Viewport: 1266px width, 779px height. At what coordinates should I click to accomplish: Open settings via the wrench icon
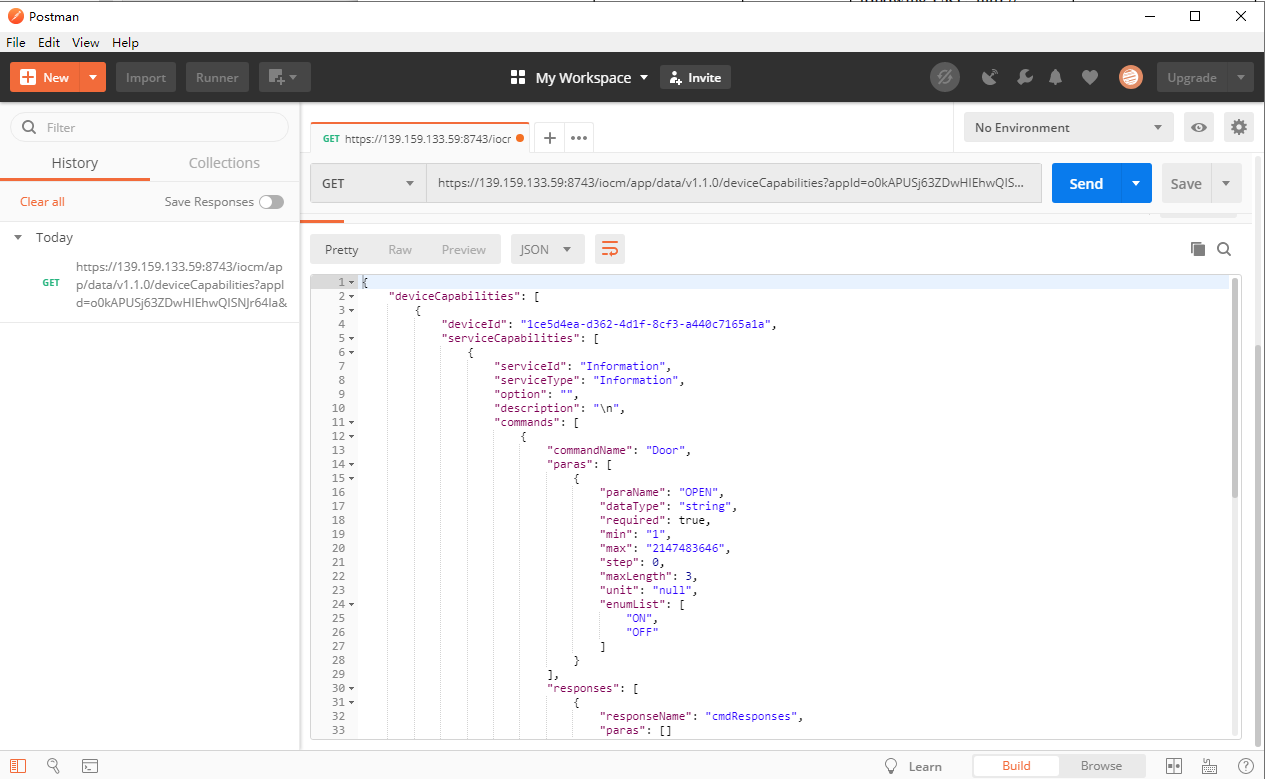tap(1024, 77)
